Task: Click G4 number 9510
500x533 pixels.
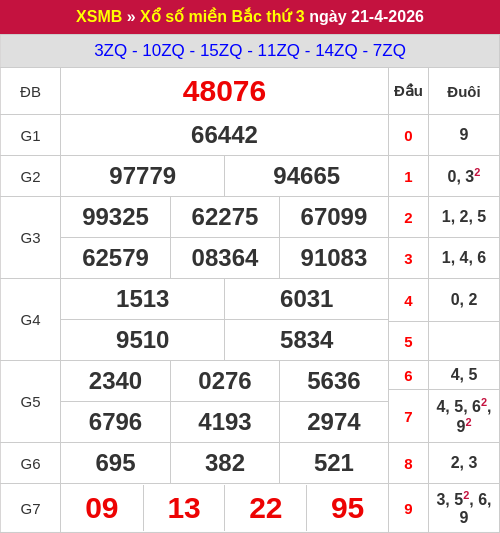Action: (x=142, y=340)
